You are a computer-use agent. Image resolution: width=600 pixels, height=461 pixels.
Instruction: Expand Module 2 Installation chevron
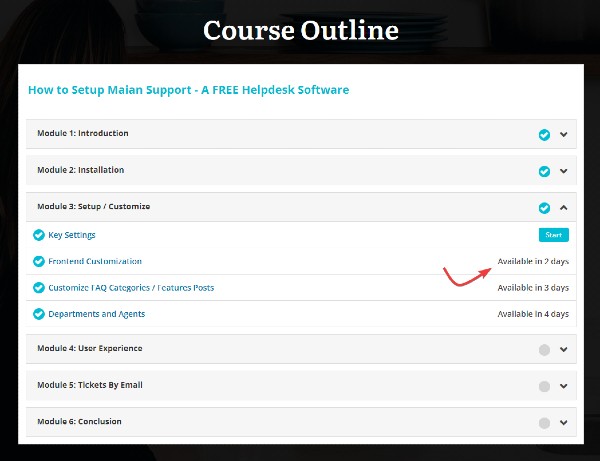pos(564,171)
